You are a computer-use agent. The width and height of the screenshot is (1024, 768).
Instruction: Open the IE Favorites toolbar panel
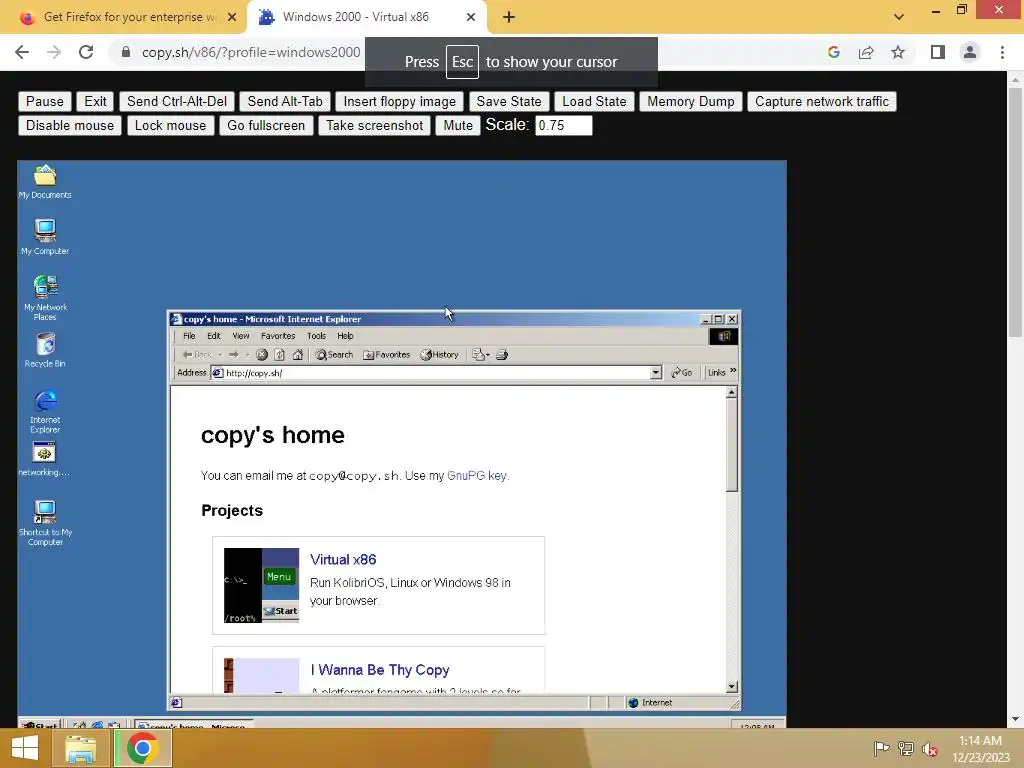coord(387,355)
